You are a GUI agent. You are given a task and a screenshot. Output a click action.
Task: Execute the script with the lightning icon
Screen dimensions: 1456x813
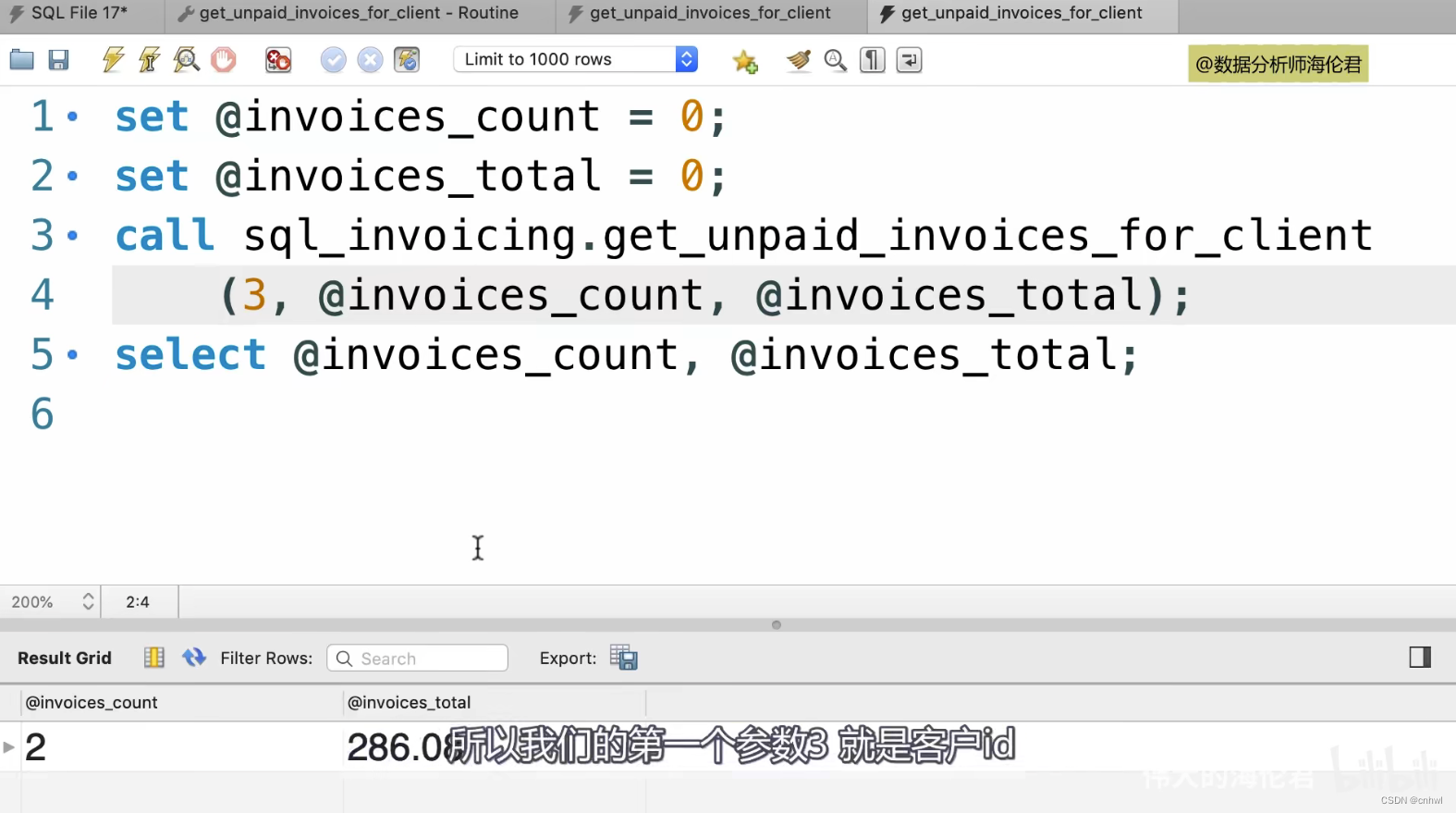113,60
